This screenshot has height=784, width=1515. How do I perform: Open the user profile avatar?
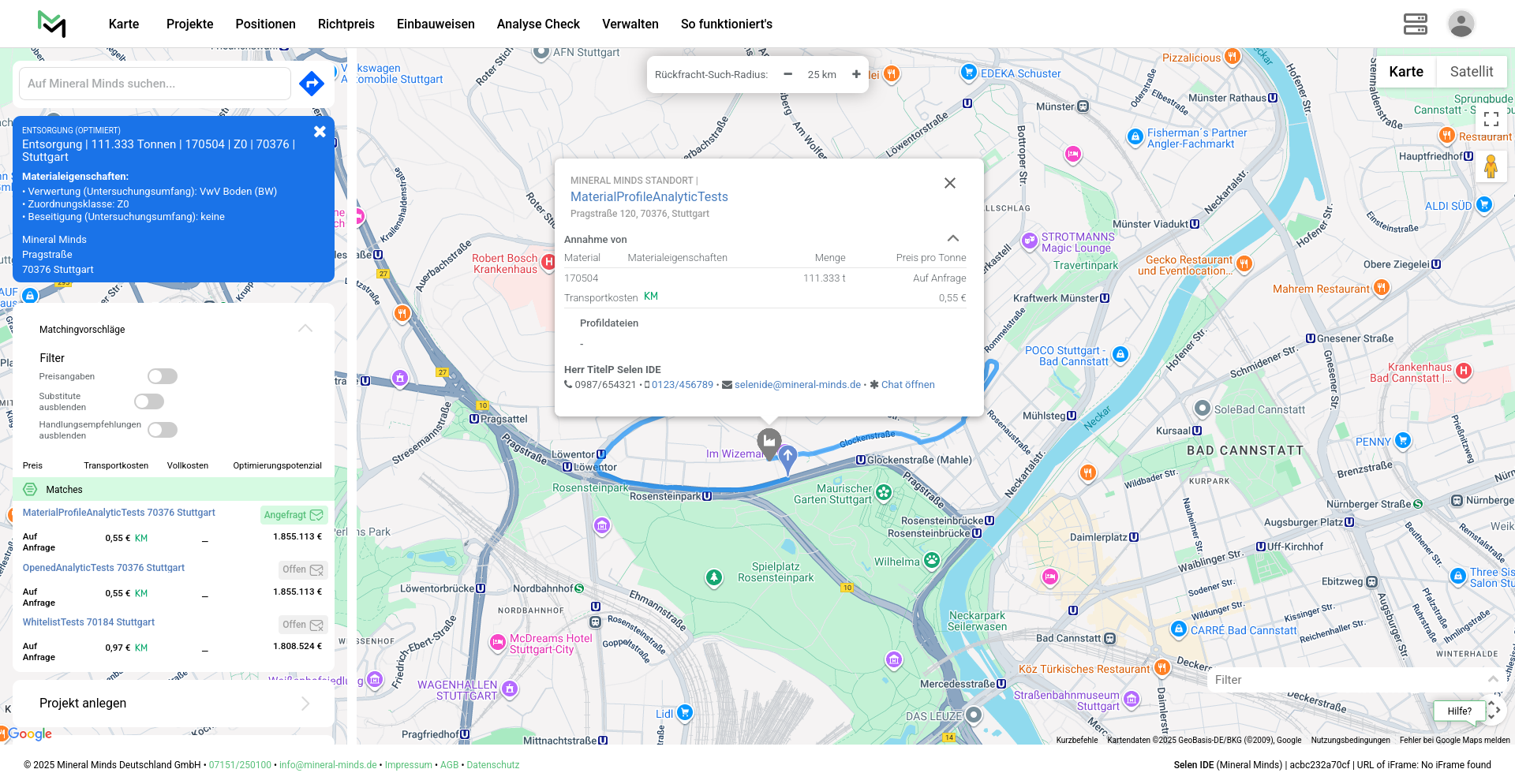pos(1461,24)
